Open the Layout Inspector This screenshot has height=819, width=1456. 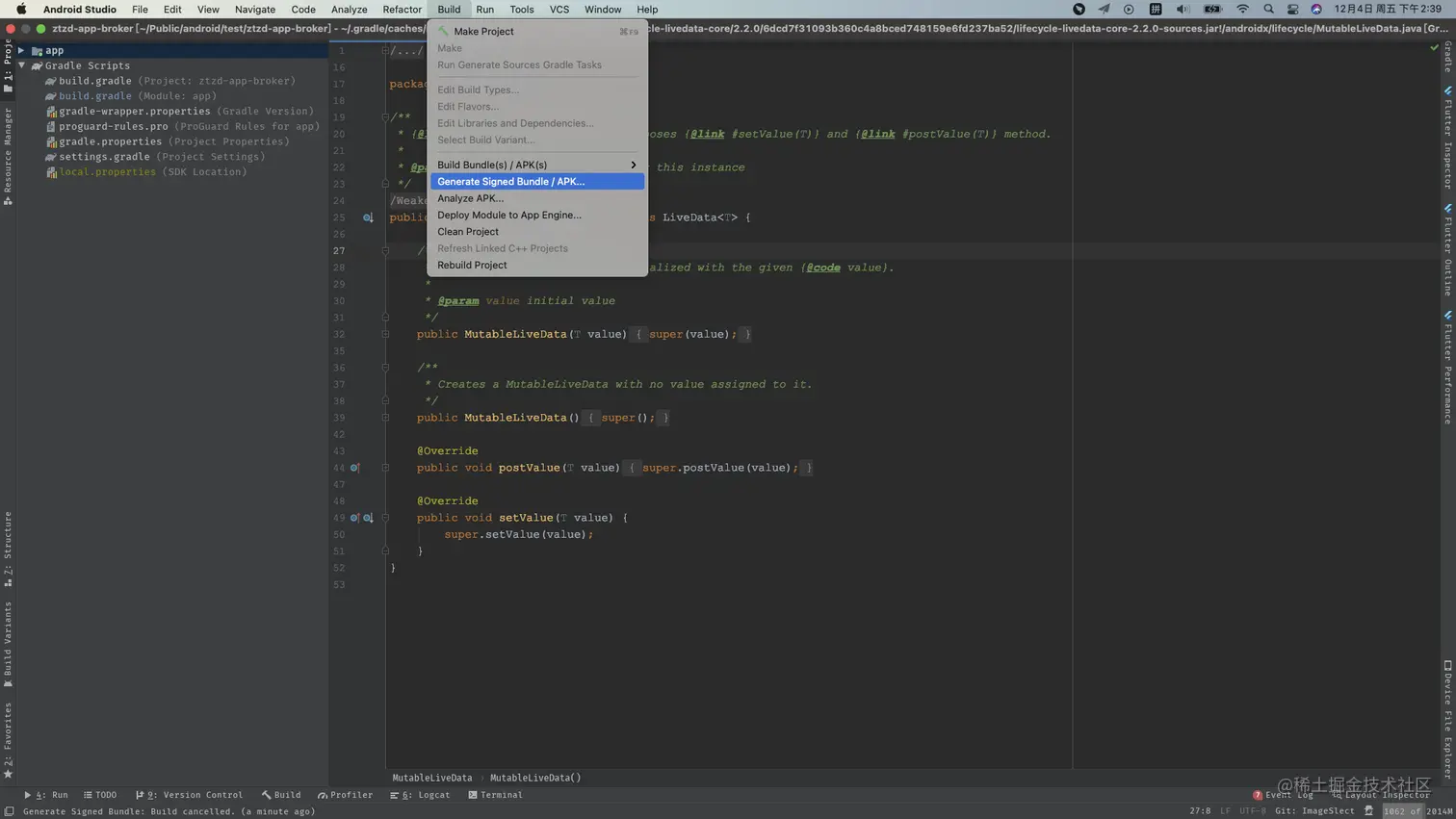point(1381,795)
